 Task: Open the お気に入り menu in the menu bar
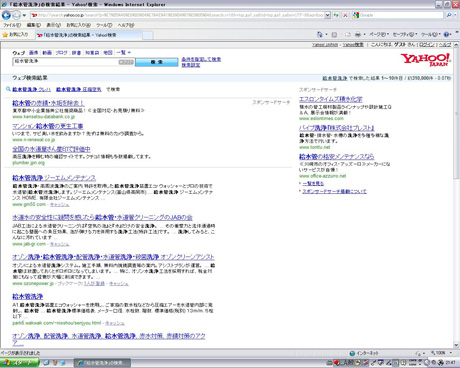coord(78,25)
